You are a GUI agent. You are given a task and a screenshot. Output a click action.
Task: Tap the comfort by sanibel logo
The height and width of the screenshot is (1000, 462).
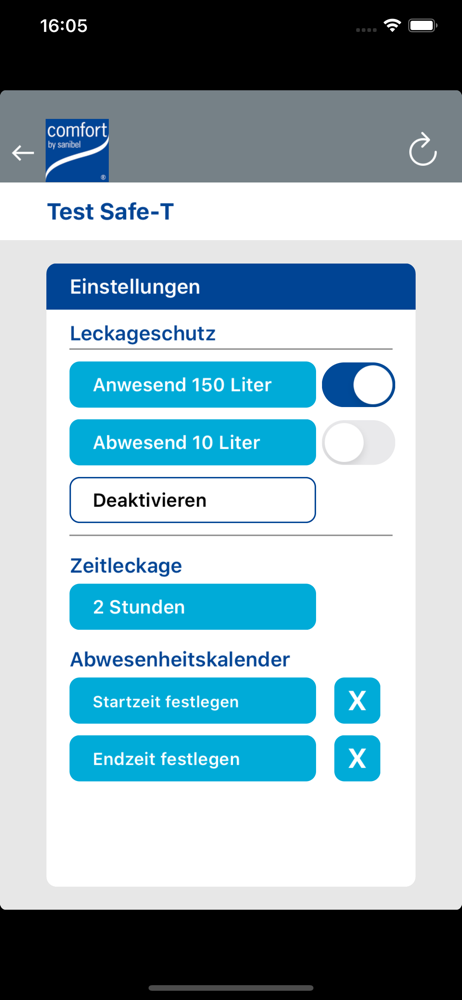[x=77, y=151]
